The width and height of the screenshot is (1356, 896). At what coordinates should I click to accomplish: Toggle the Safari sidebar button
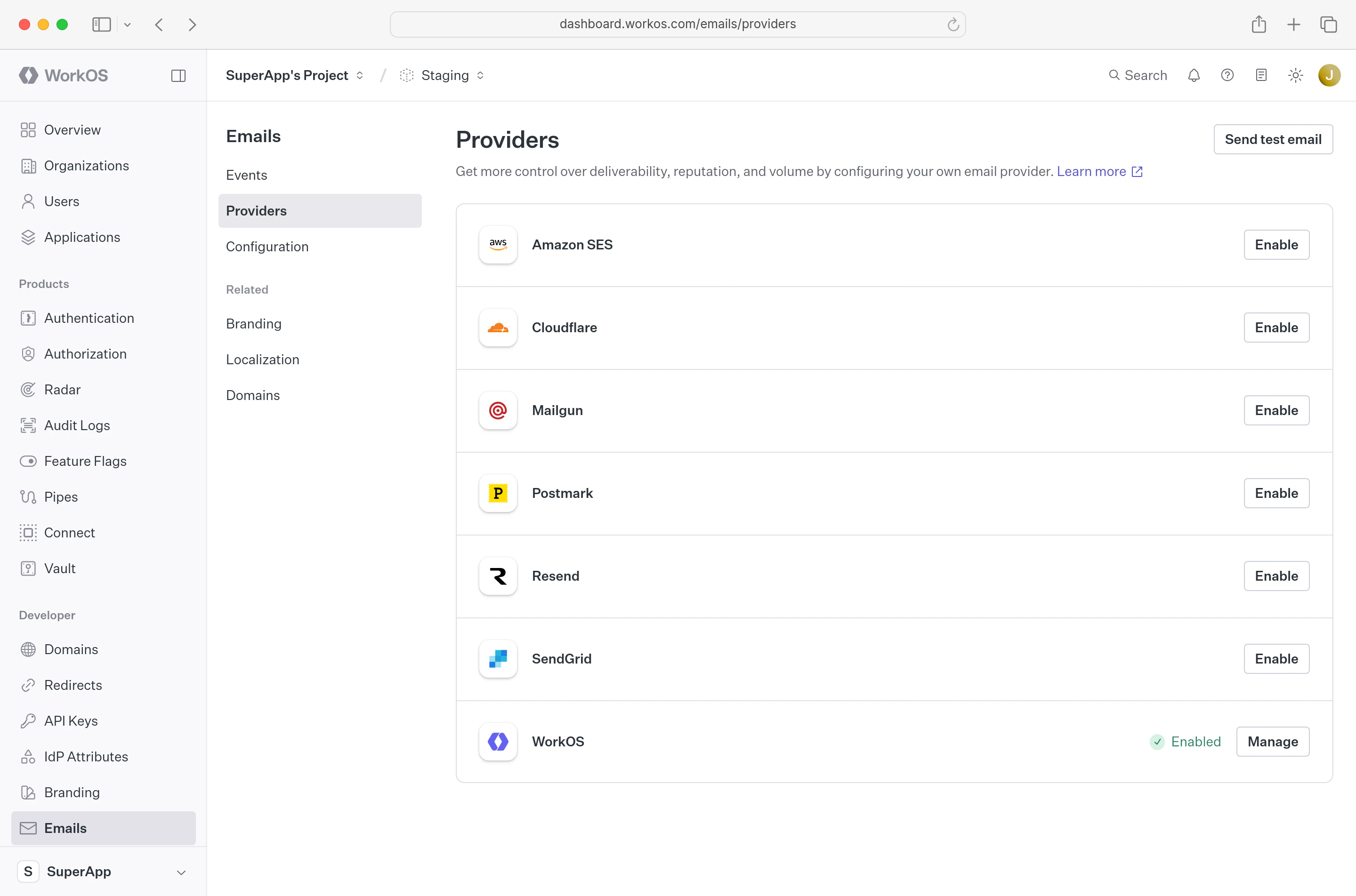101,24
